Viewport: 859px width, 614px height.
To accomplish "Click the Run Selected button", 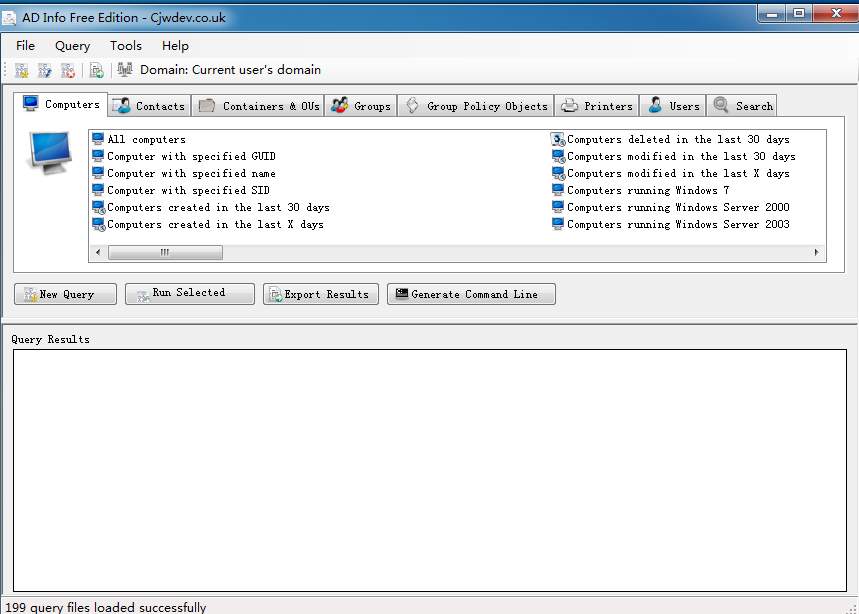I will tap(190, 294).
